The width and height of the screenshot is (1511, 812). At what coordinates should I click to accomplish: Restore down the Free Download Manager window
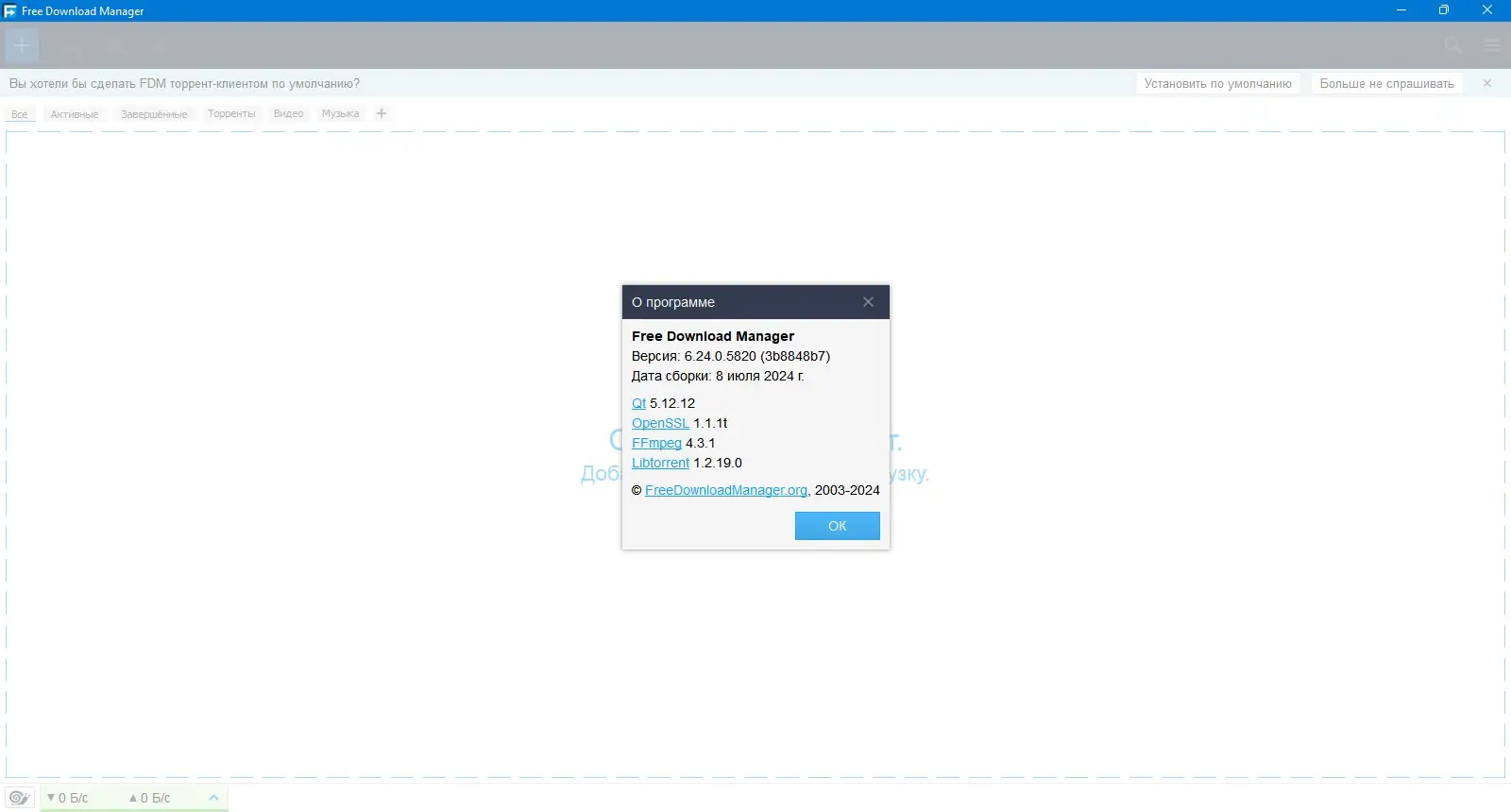(1443, 10)
